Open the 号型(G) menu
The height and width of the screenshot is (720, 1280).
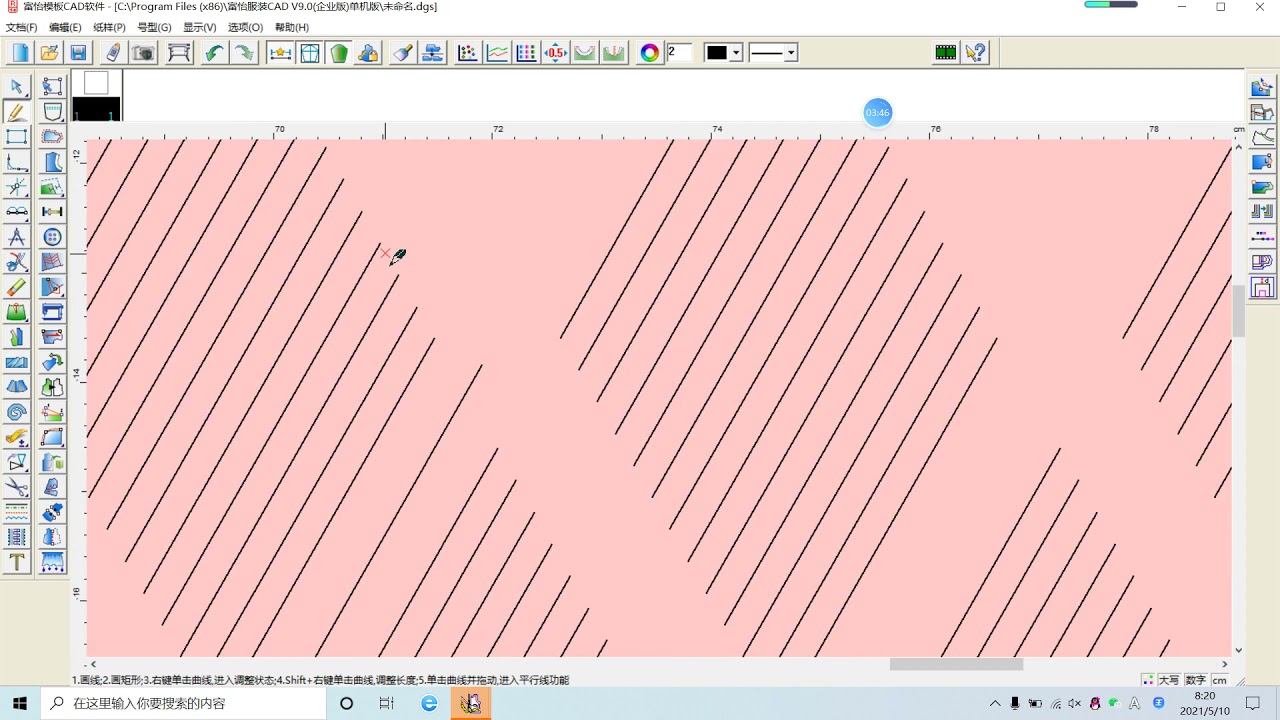(x=154, y=27)
